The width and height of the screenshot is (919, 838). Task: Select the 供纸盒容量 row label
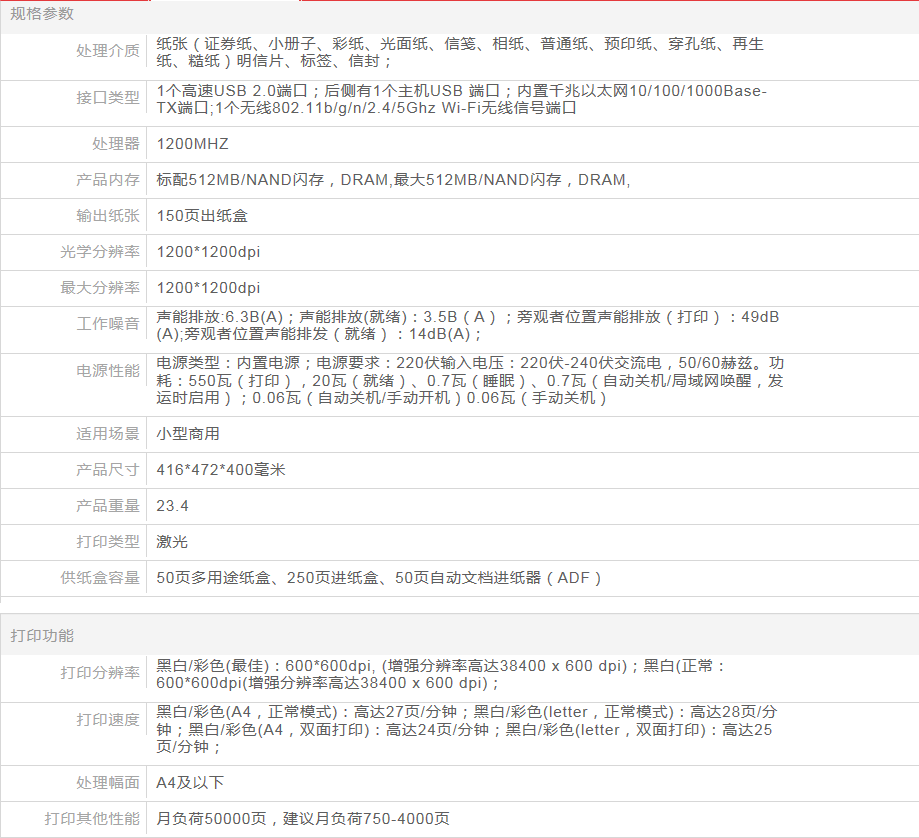(100, 578)
